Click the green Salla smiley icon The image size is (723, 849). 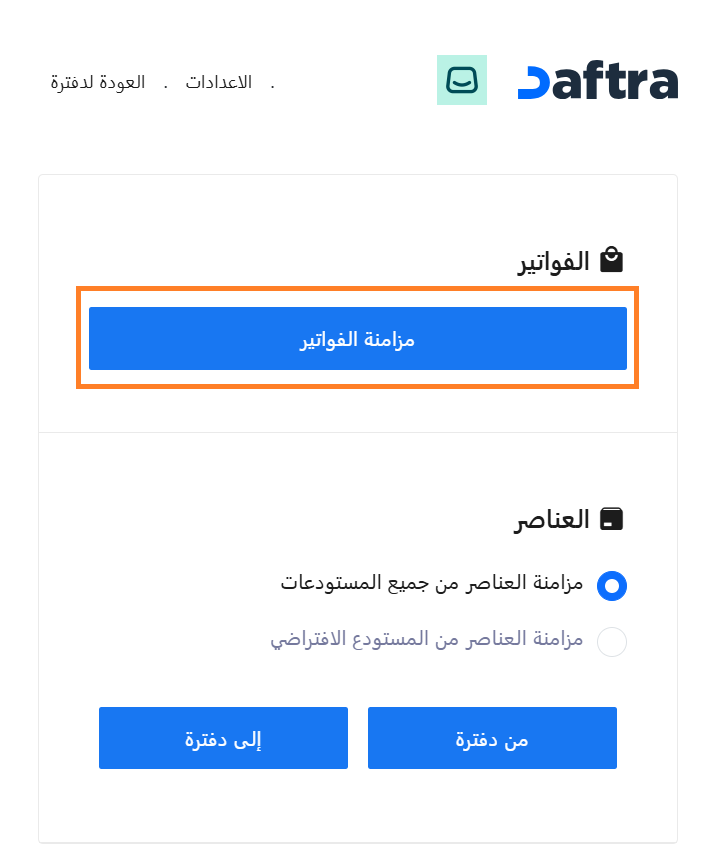pyautogui.click(x=462, y=80)
